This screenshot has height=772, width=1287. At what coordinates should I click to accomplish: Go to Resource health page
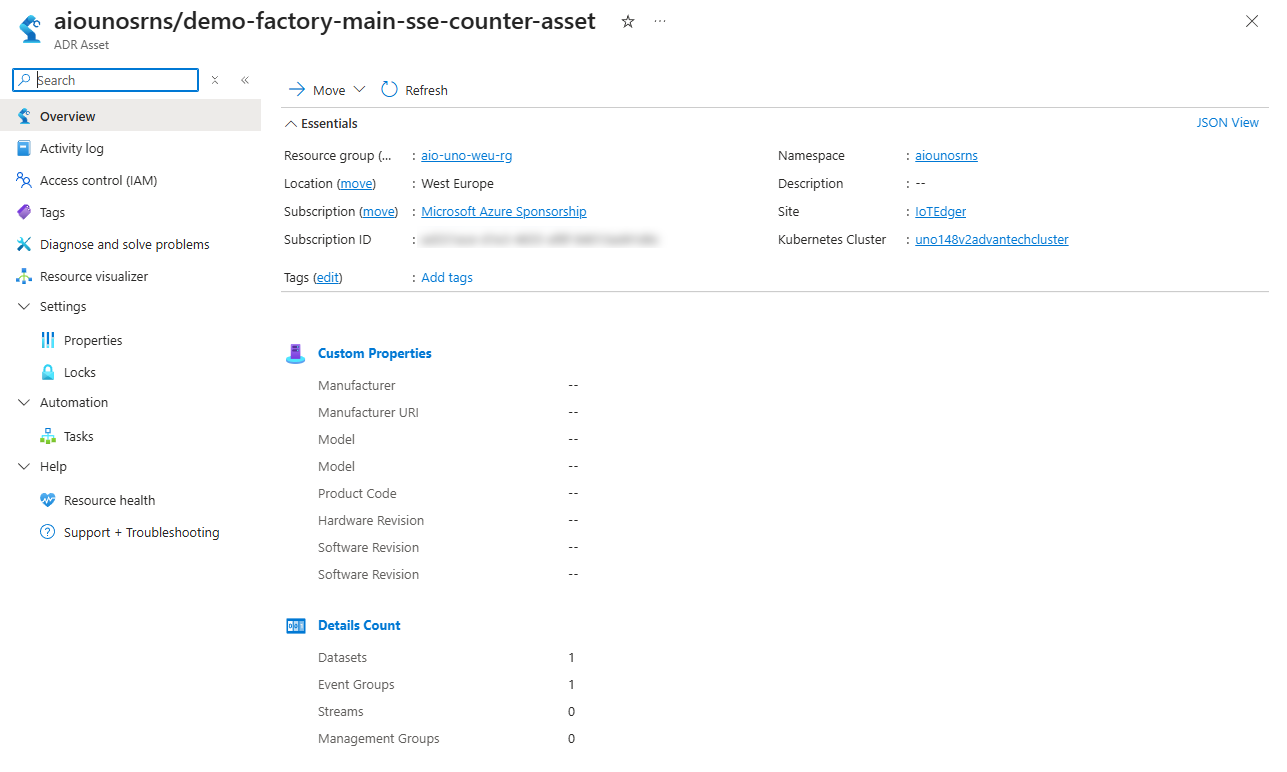(109, 500)
